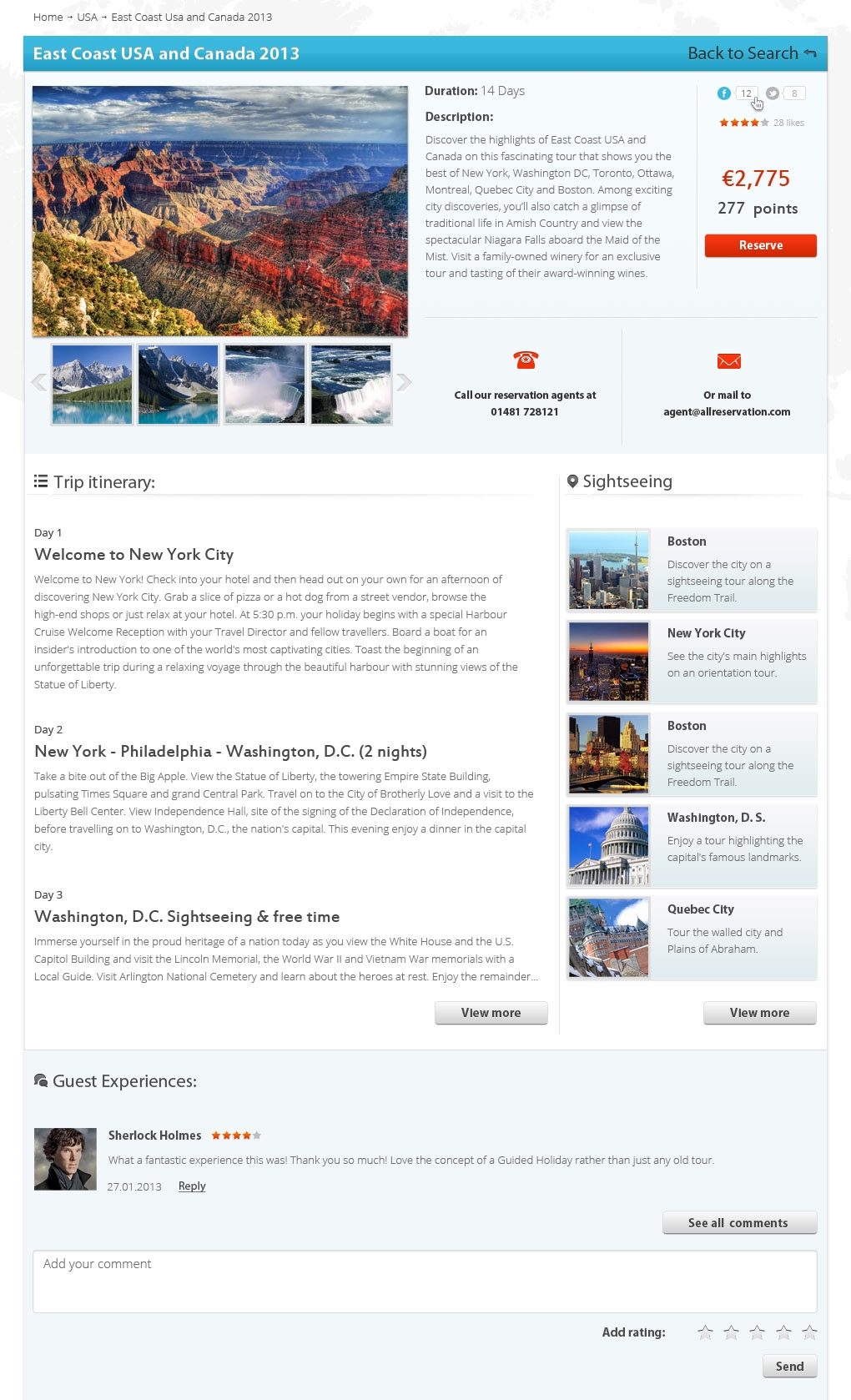The image size is (851, 1400).
Task: Click the Sightseeing map pin icon
Action: (x=572, y=481)
